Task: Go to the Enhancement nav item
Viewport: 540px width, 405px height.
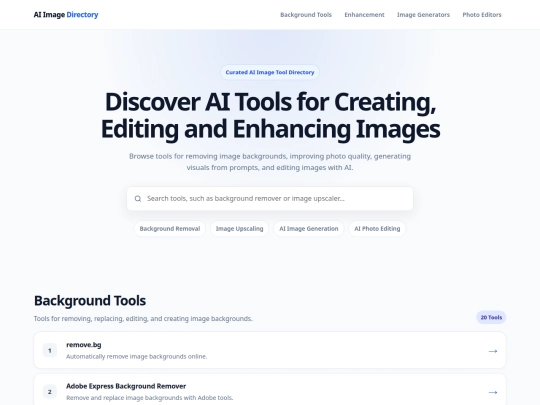Action: click(364, 15)
